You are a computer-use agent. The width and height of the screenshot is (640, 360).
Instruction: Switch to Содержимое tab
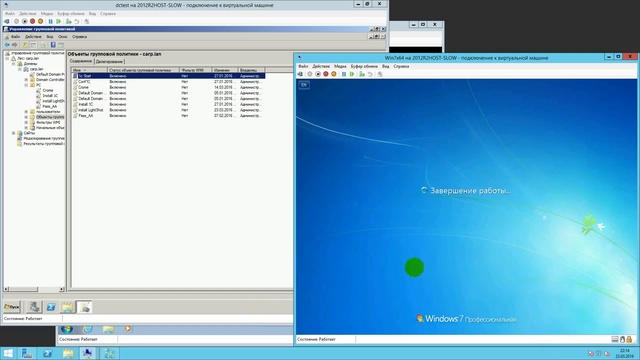(81, 61)
